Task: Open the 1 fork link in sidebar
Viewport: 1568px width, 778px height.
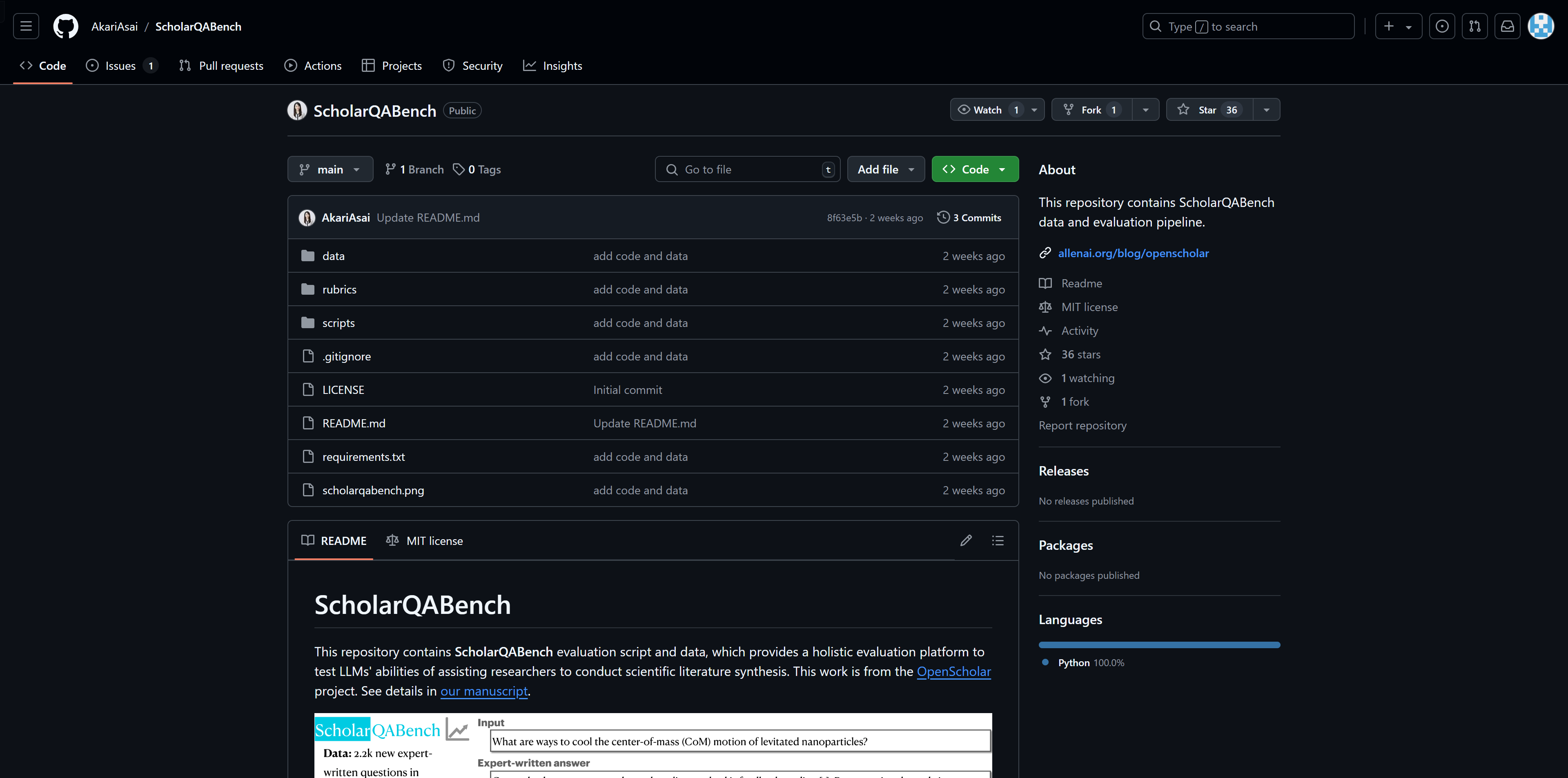Action: pyautogui.click(x=1074, y=402)
